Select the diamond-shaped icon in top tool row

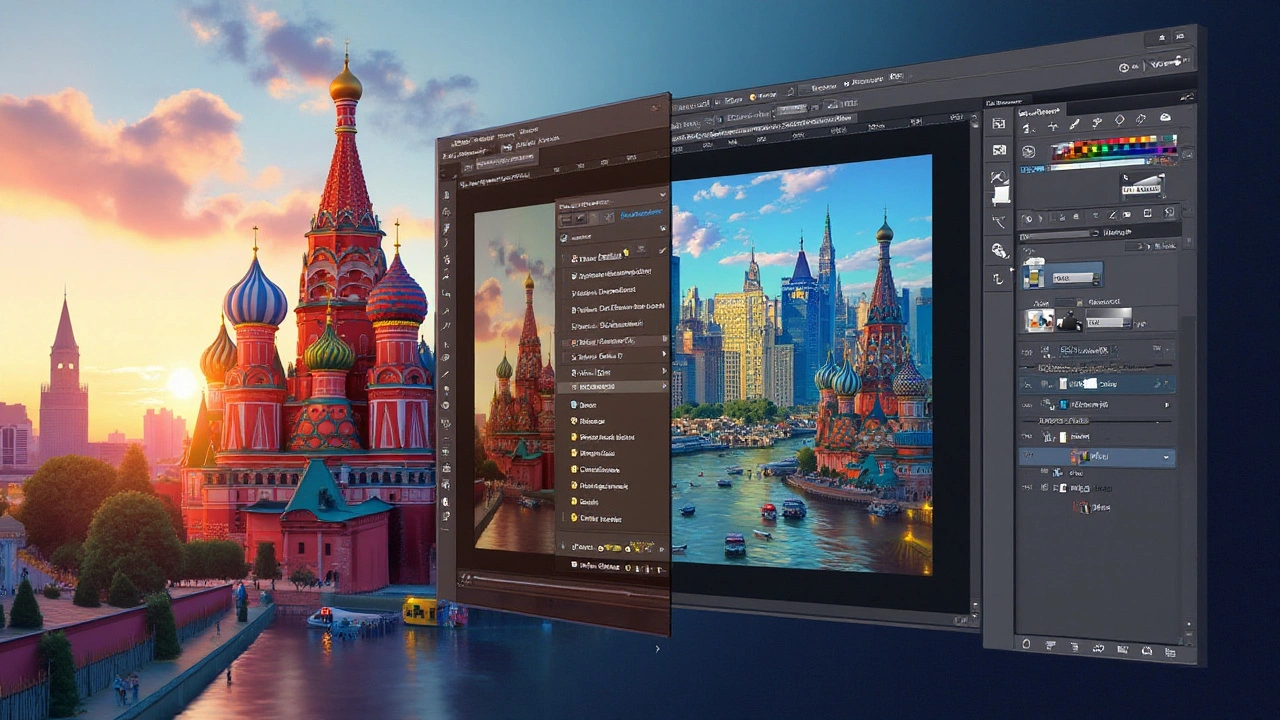(x=1119, y=120)
